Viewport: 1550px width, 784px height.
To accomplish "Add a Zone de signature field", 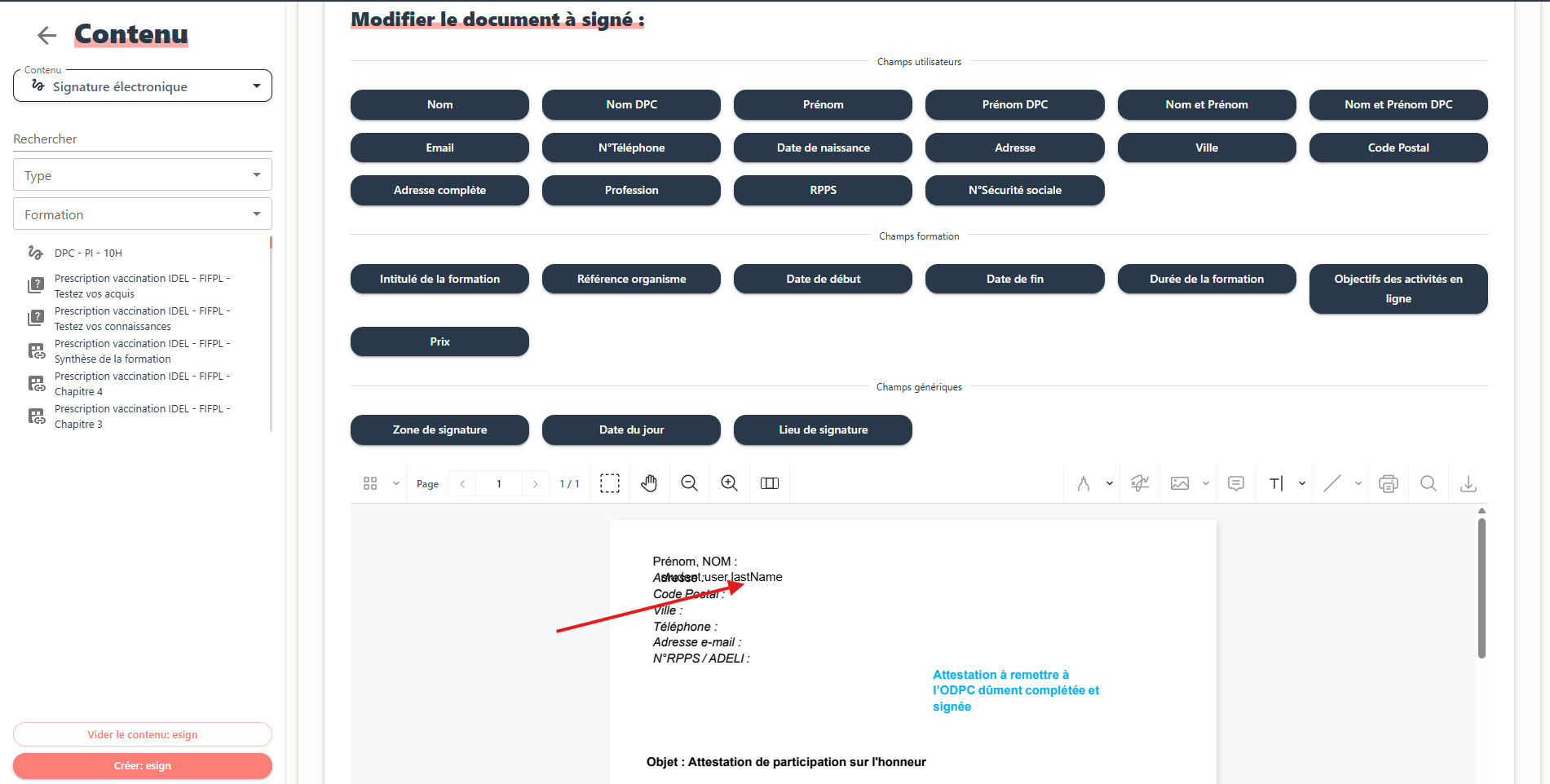I will pos(439,429).
